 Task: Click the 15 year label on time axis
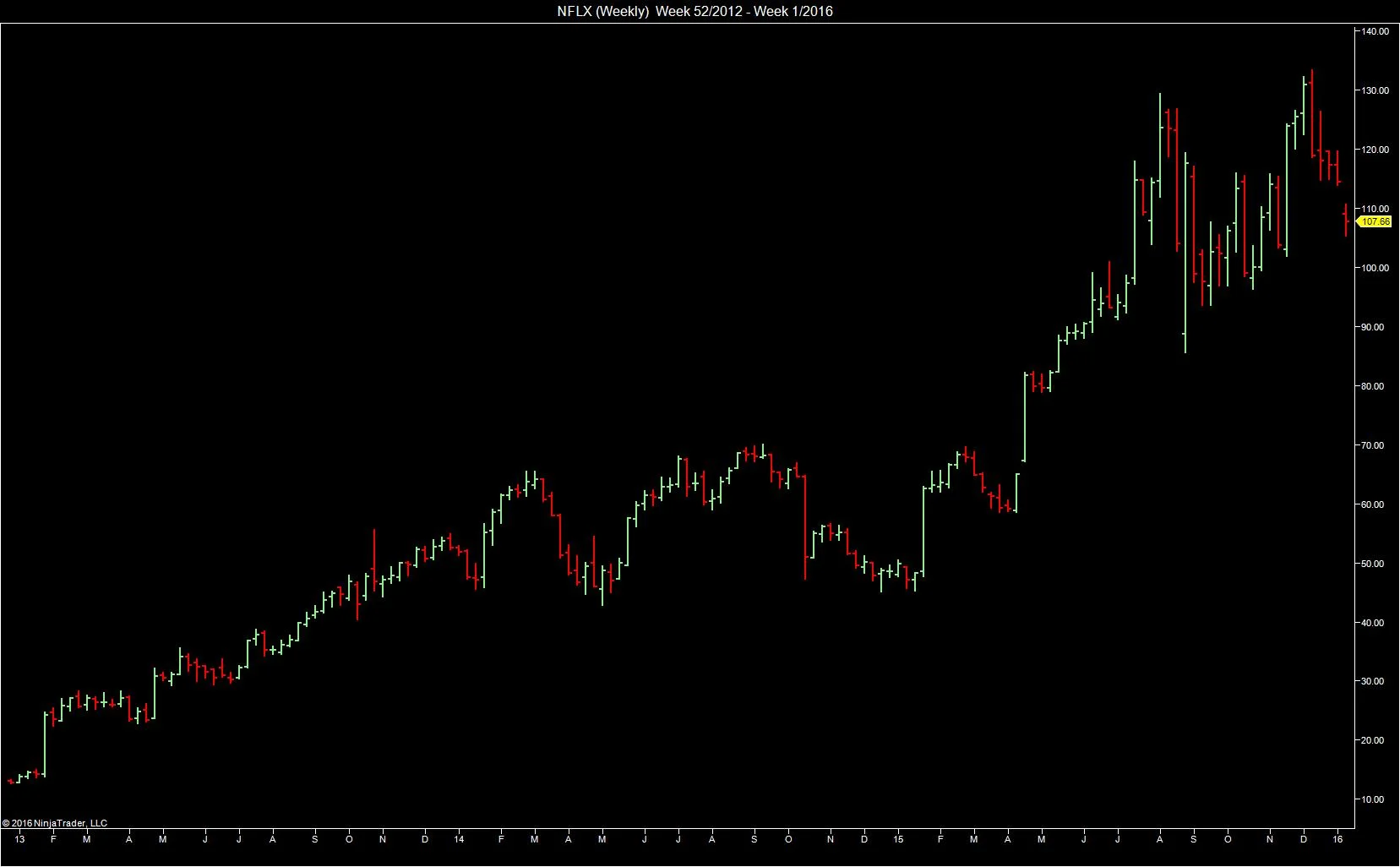click(898, 839)
